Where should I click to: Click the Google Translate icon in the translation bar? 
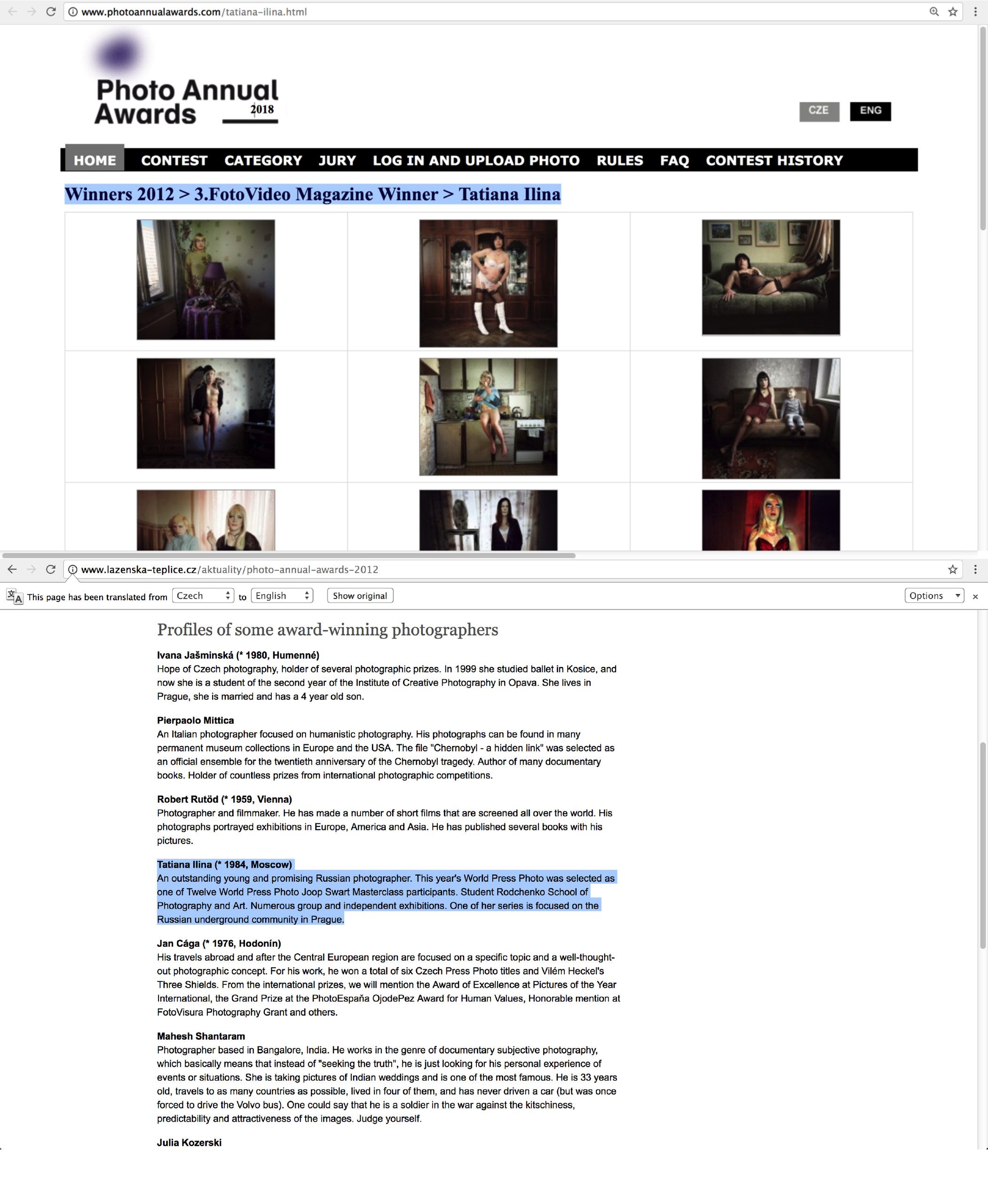15,596
